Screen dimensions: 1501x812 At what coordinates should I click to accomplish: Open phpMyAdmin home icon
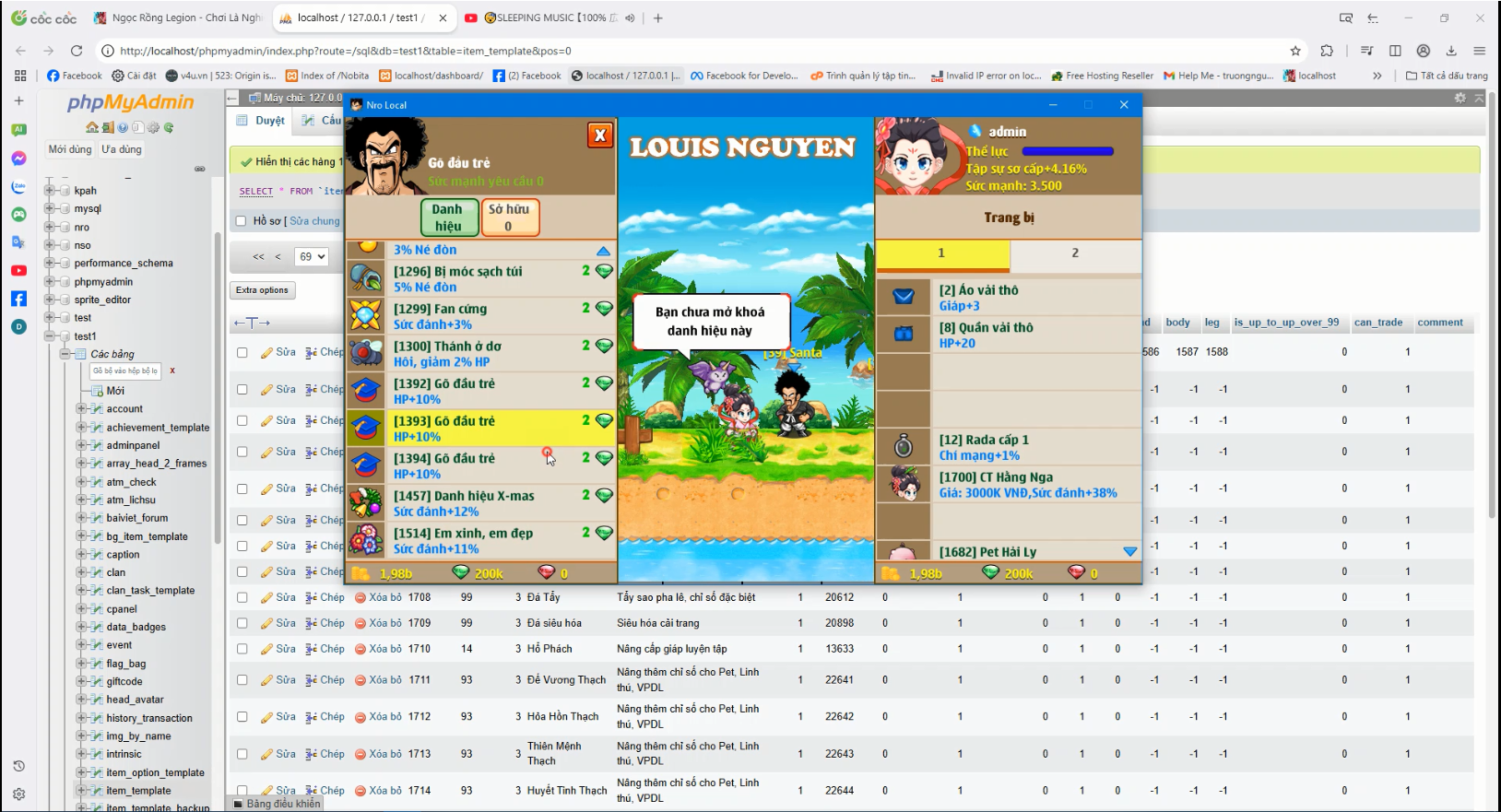[92, 127]
